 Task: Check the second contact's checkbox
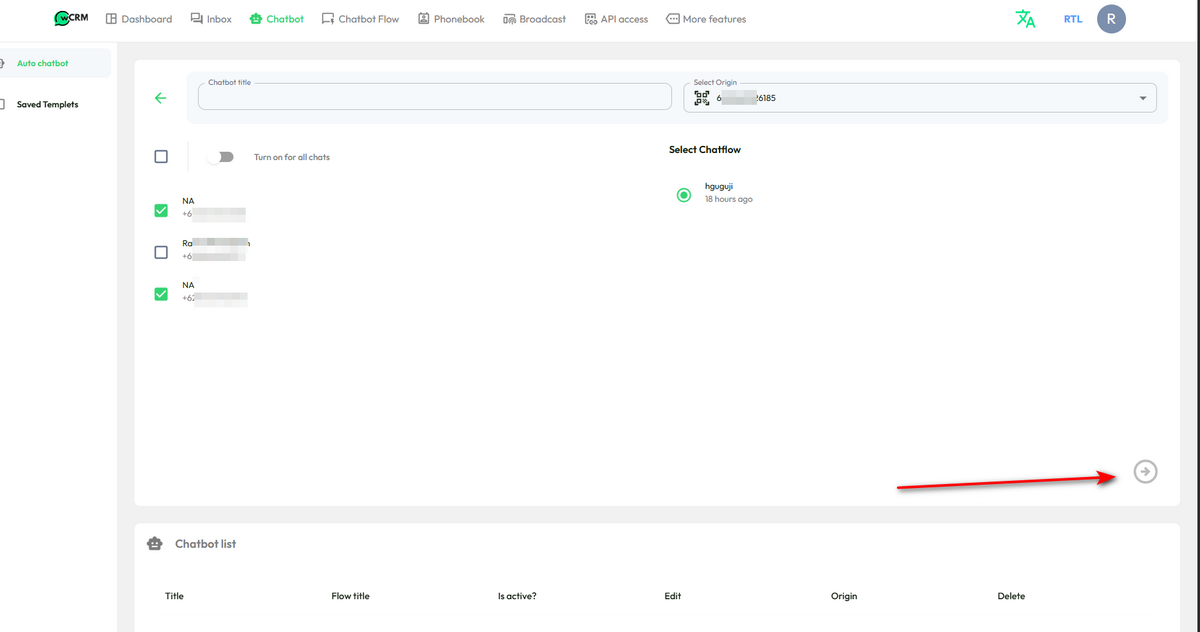[161, 252]
